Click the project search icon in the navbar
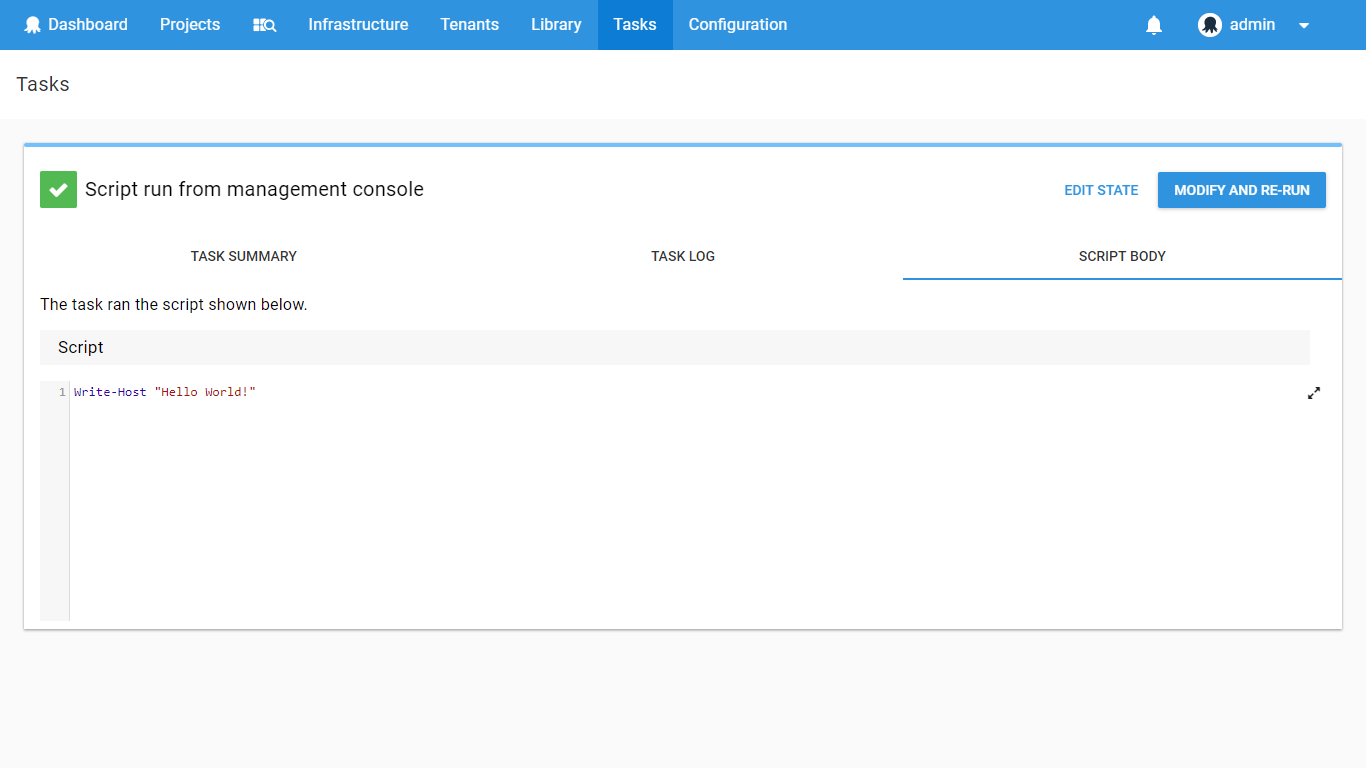Screen dimensions: 1366x768 (264, 25)
